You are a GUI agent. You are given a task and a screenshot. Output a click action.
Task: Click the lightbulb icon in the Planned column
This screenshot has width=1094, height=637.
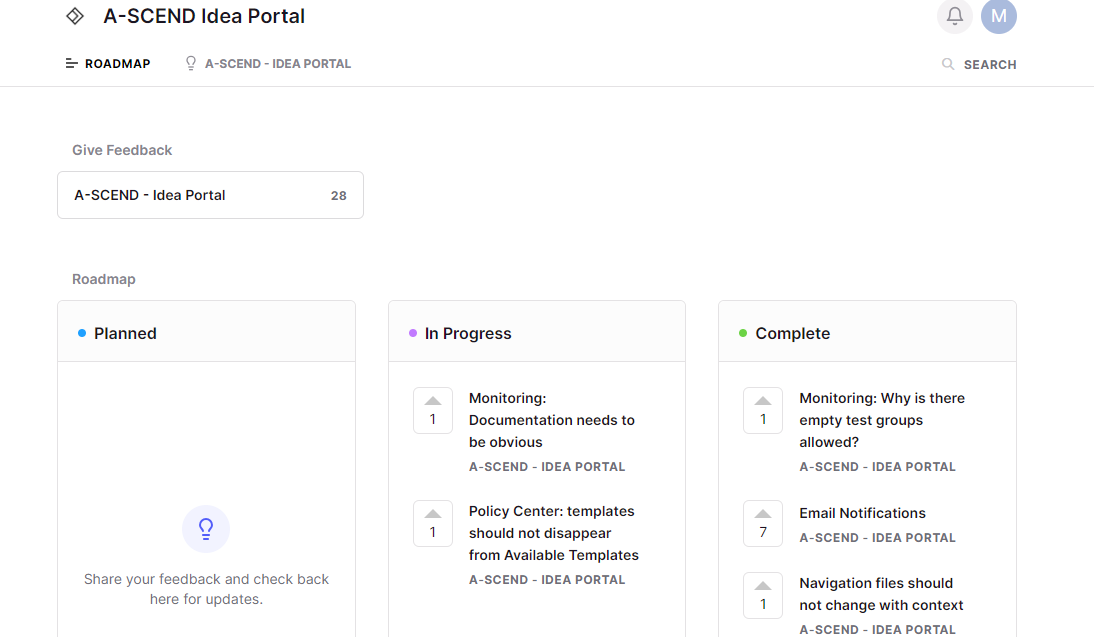(x=206, y=529)
